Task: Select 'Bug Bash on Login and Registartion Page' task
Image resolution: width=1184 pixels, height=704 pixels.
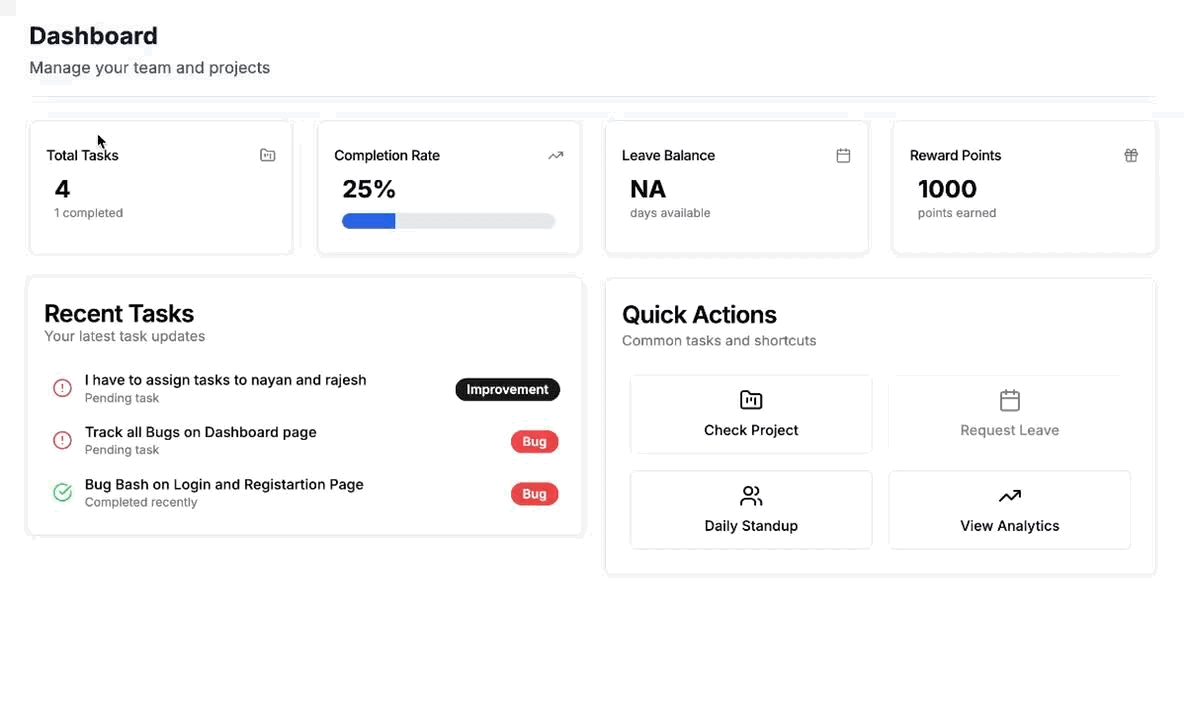Action: [x=224, y=484]
